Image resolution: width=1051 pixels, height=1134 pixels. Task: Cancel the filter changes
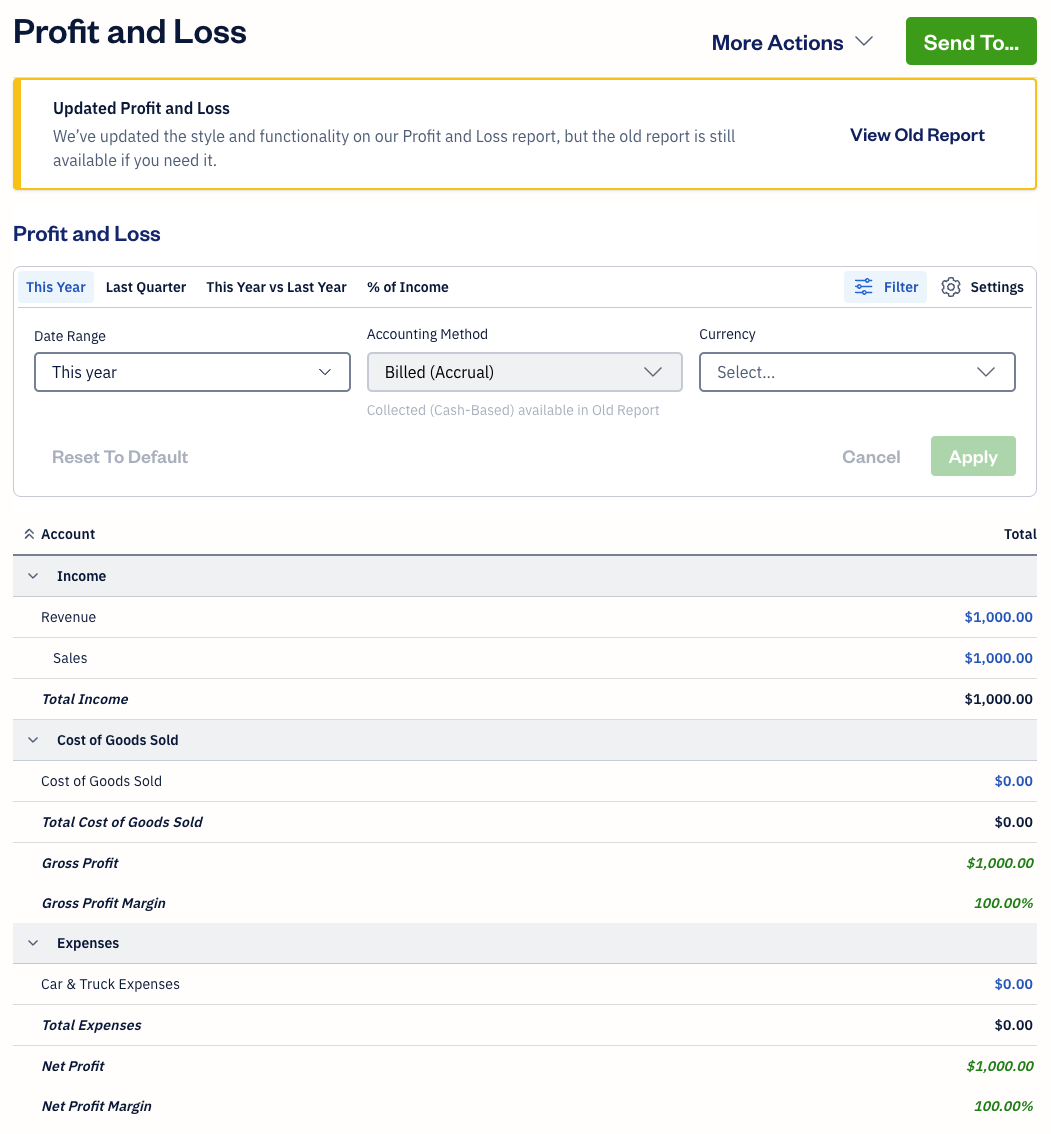click(871, 457)
